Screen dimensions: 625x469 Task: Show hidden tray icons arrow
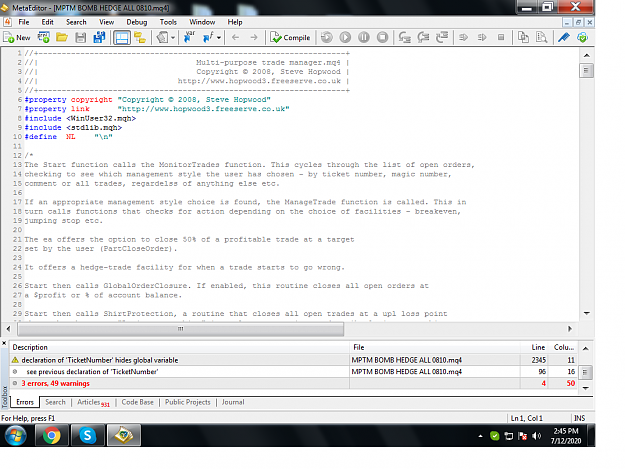[480, 436]
